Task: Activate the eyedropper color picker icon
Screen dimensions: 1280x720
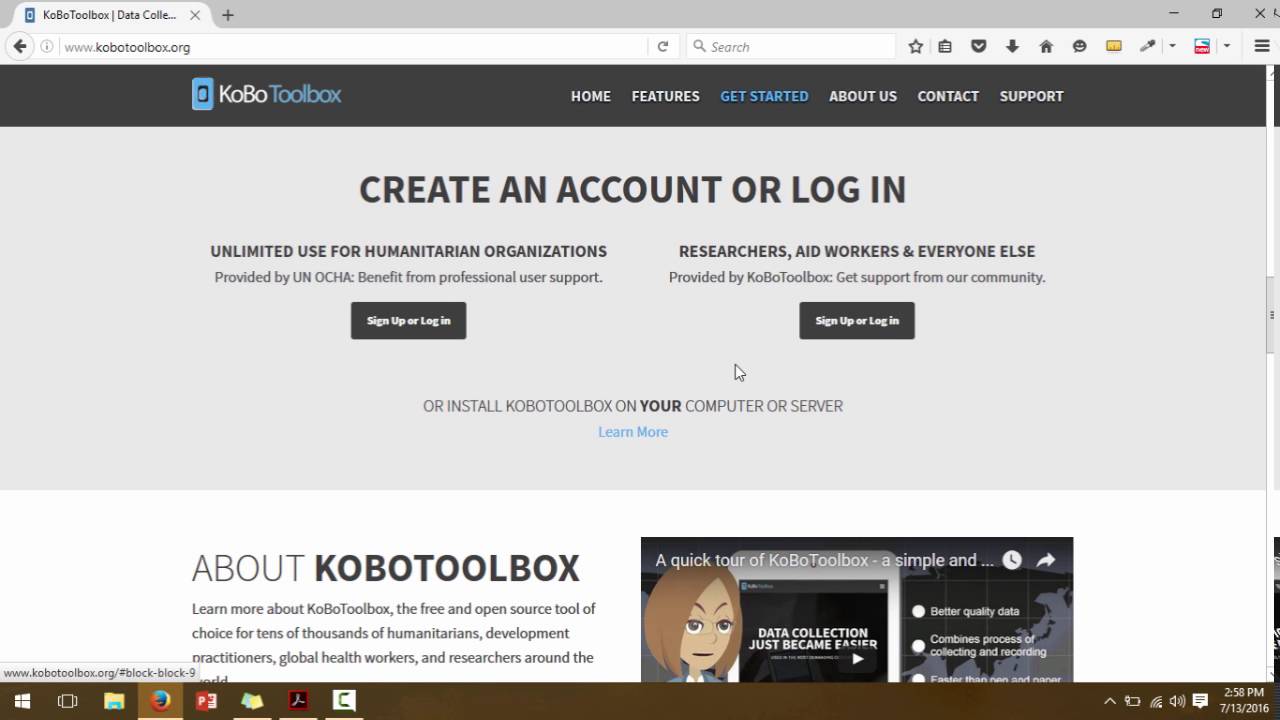Action: click(1147, 46)
